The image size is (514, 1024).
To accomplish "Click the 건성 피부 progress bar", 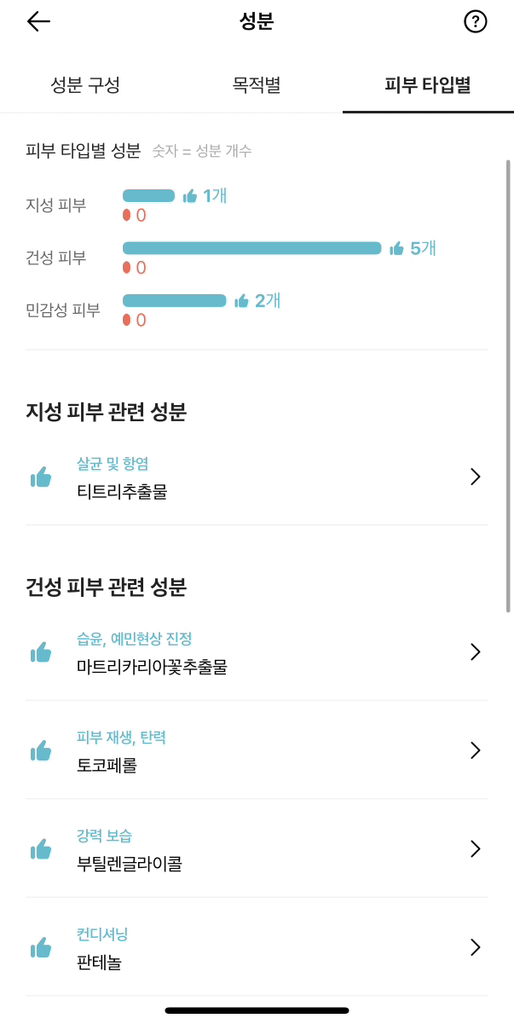I will 252,248.
